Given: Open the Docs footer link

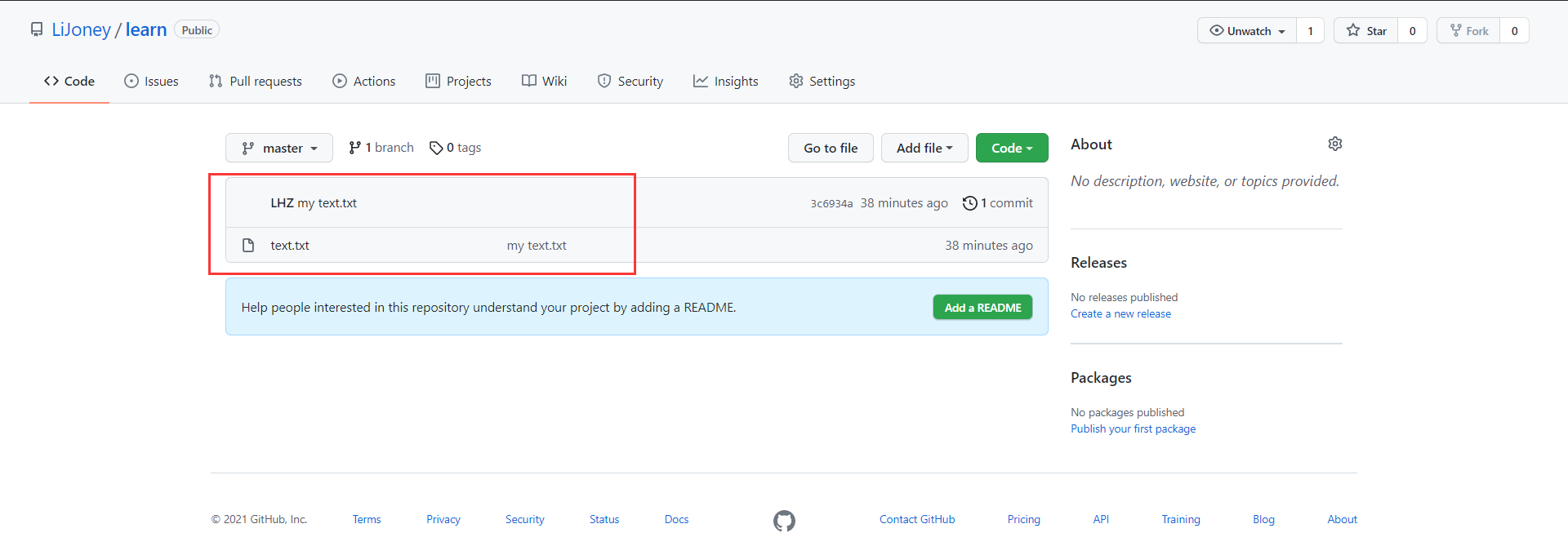Looking at the screenshot, I should click(x=676, y=520).
